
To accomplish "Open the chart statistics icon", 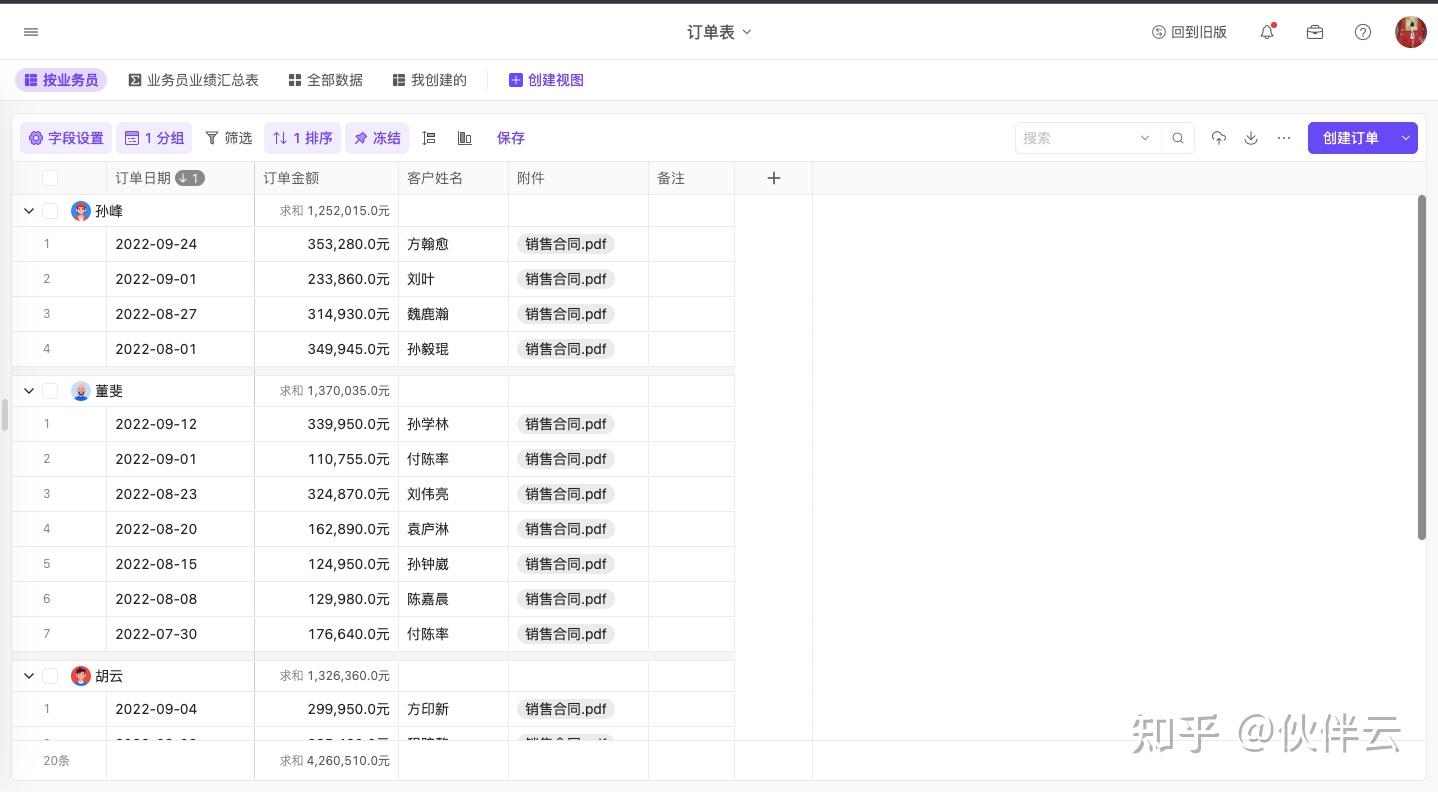I will pos(465,138).
